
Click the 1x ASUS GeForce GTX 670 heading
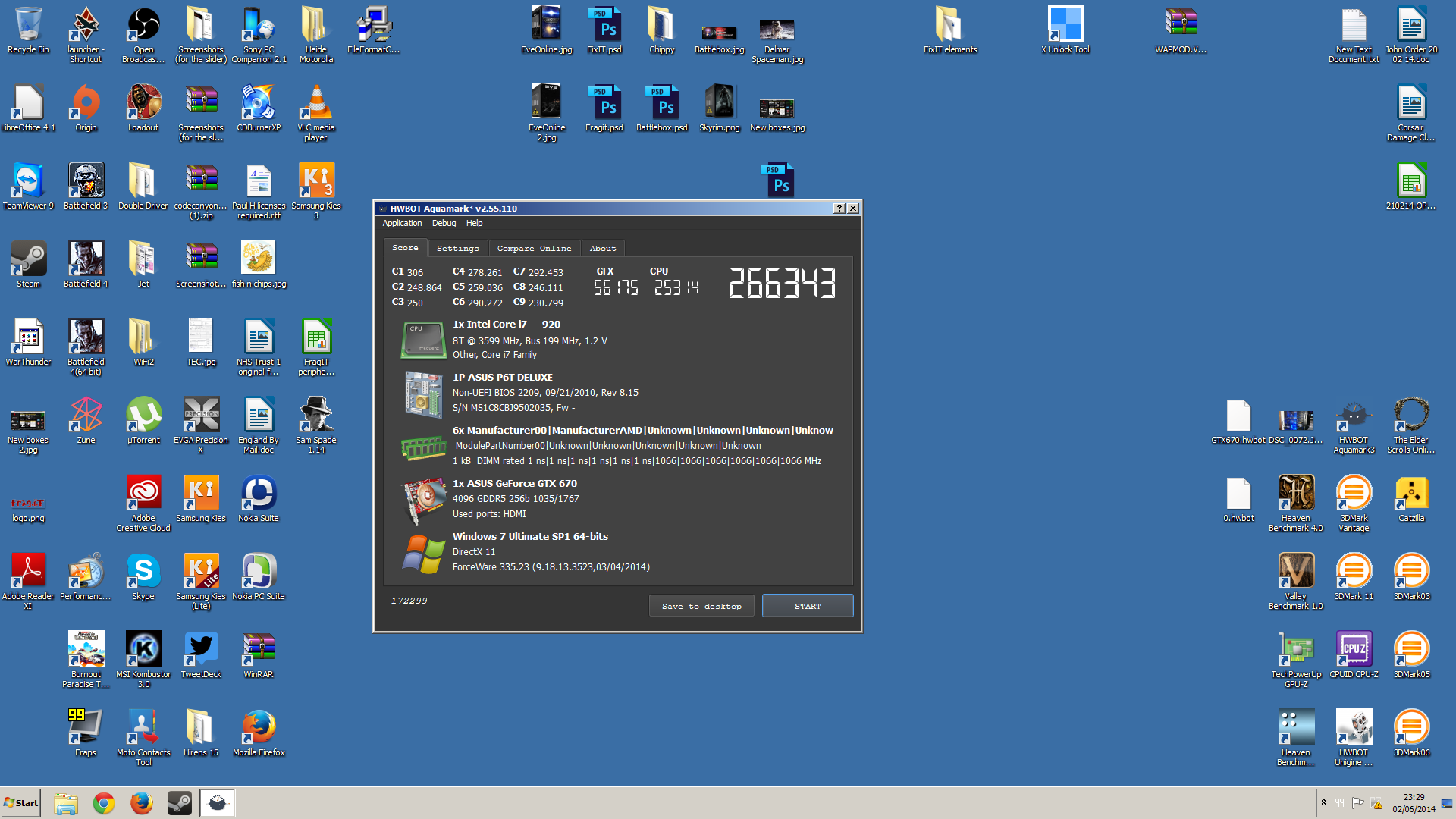pyautogui.click(x=515, y=483)
